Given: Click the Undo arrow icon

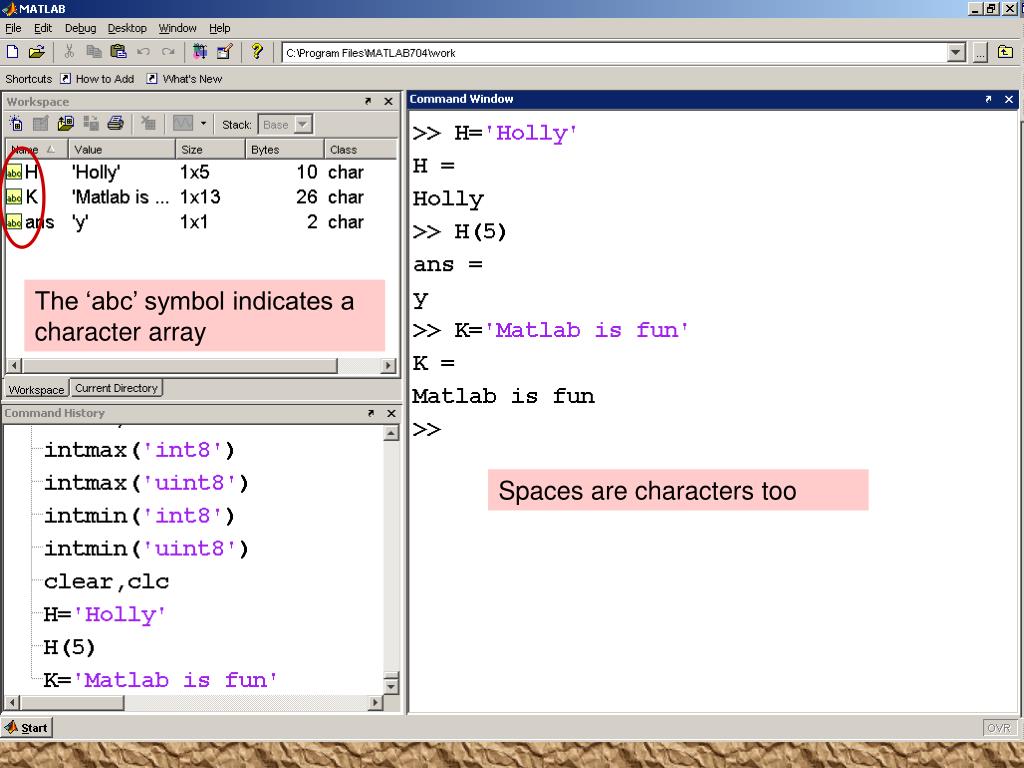Looking at the screenshot, I should pyautogui.click(x=144, y=52).
